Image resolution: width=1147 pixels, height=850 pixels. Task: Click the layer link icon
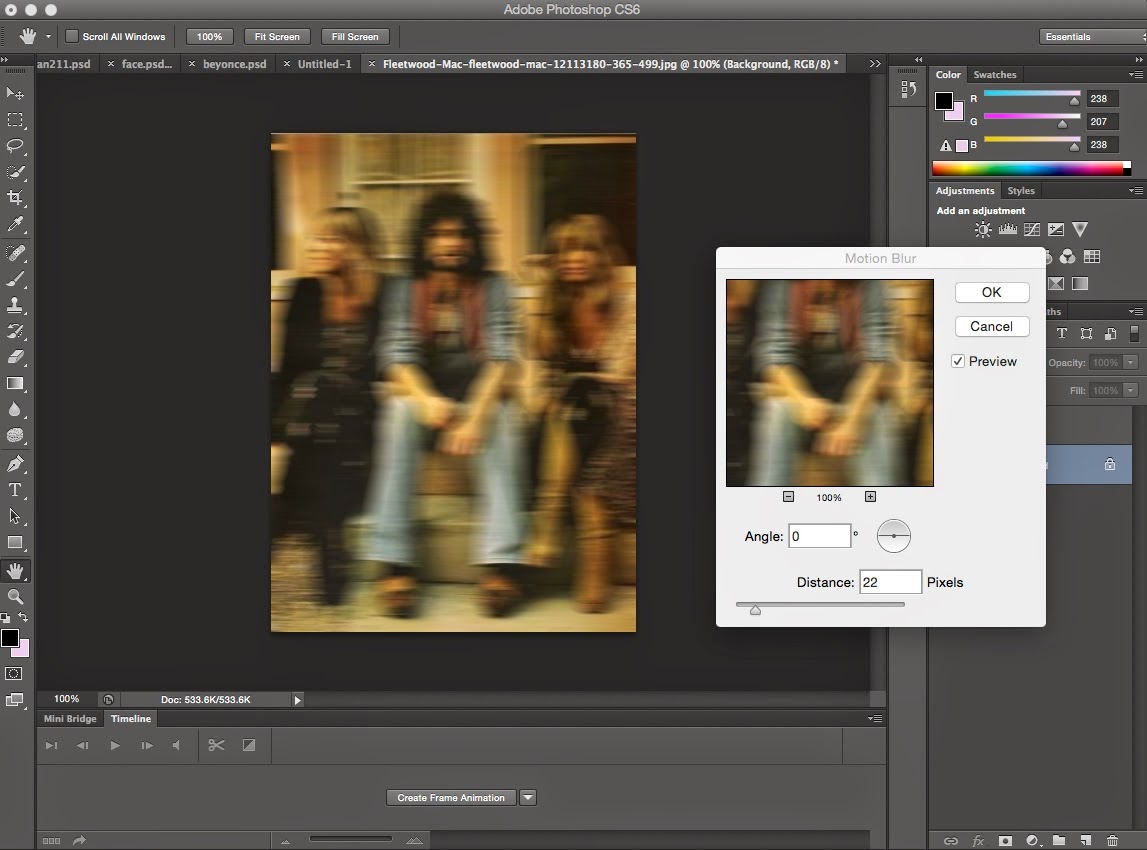[950, 840]
